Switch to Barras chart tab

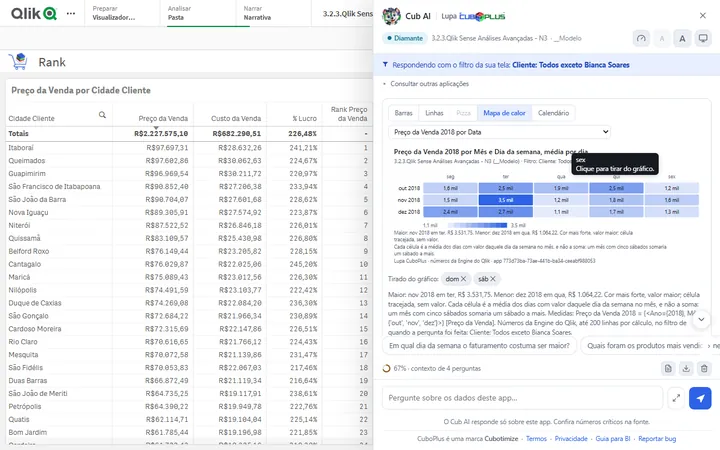coord(404,113)
